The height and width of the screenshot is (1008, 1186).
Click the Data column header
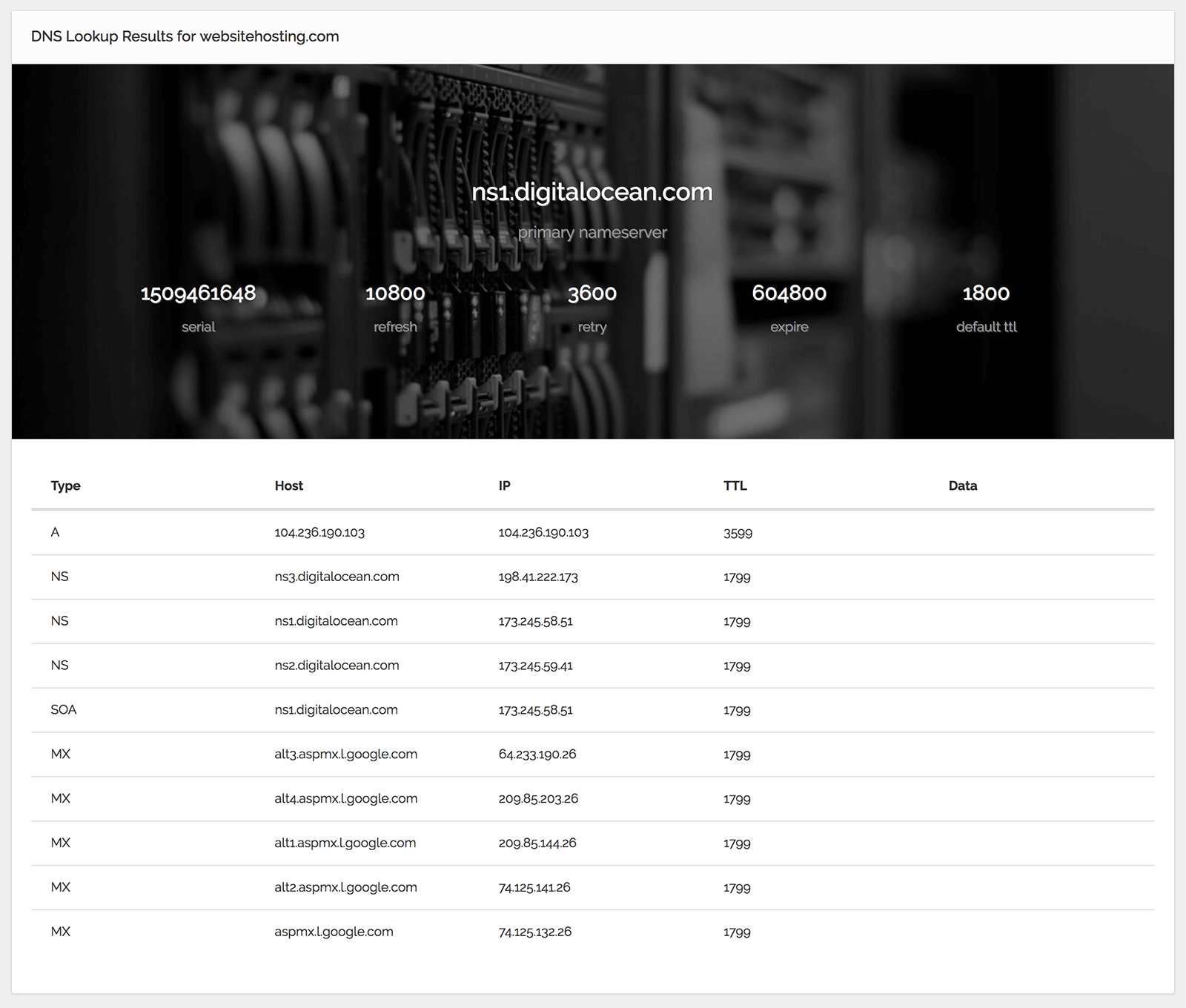tap(962, 486)
